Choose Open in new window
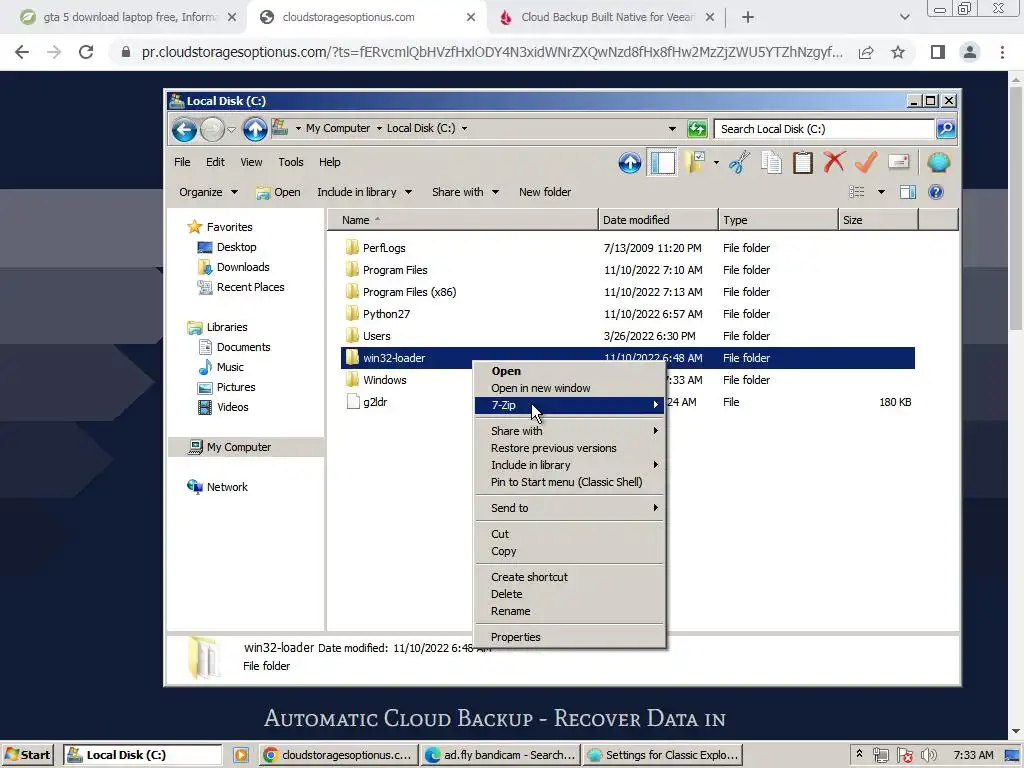 (569, 388)
